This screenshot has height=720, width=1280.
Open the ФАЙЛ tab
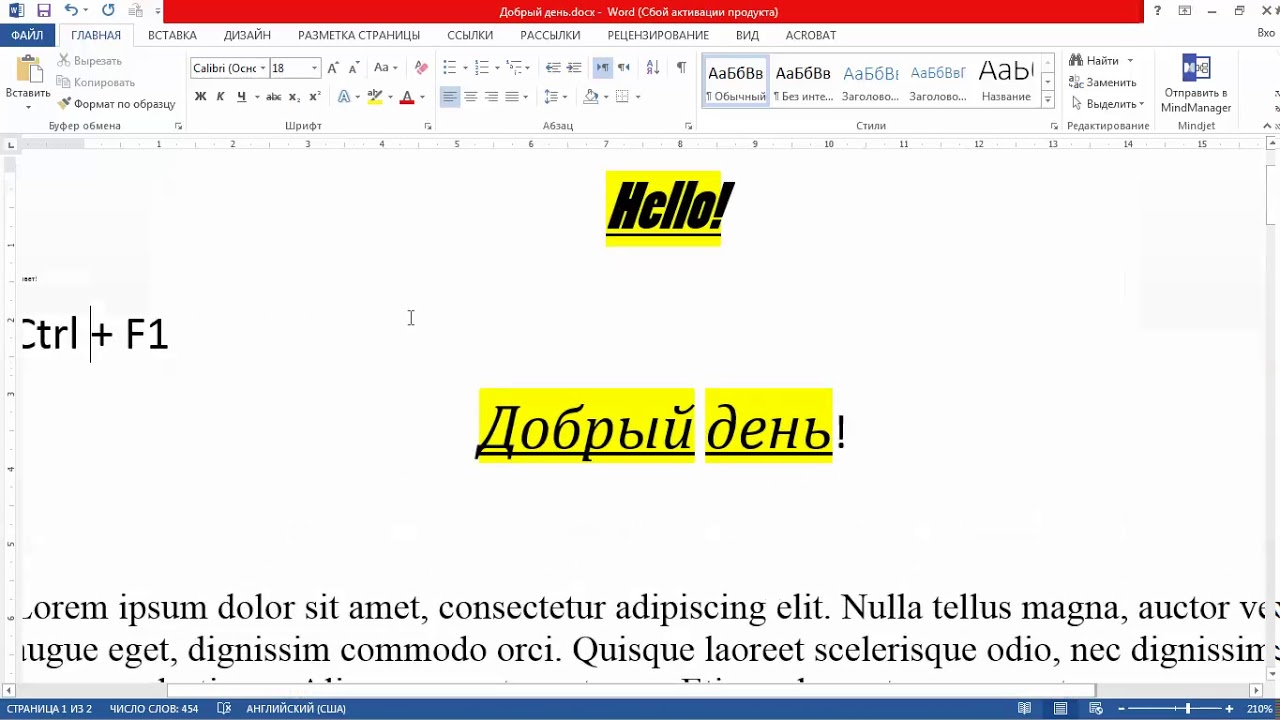27,35
